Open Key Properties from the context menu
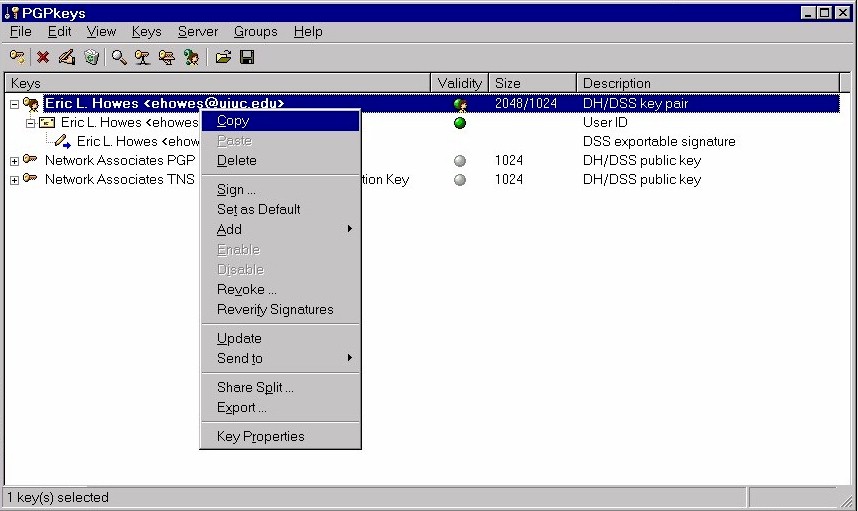This screenshot has width=858, height=511. (x=280, y=436)
